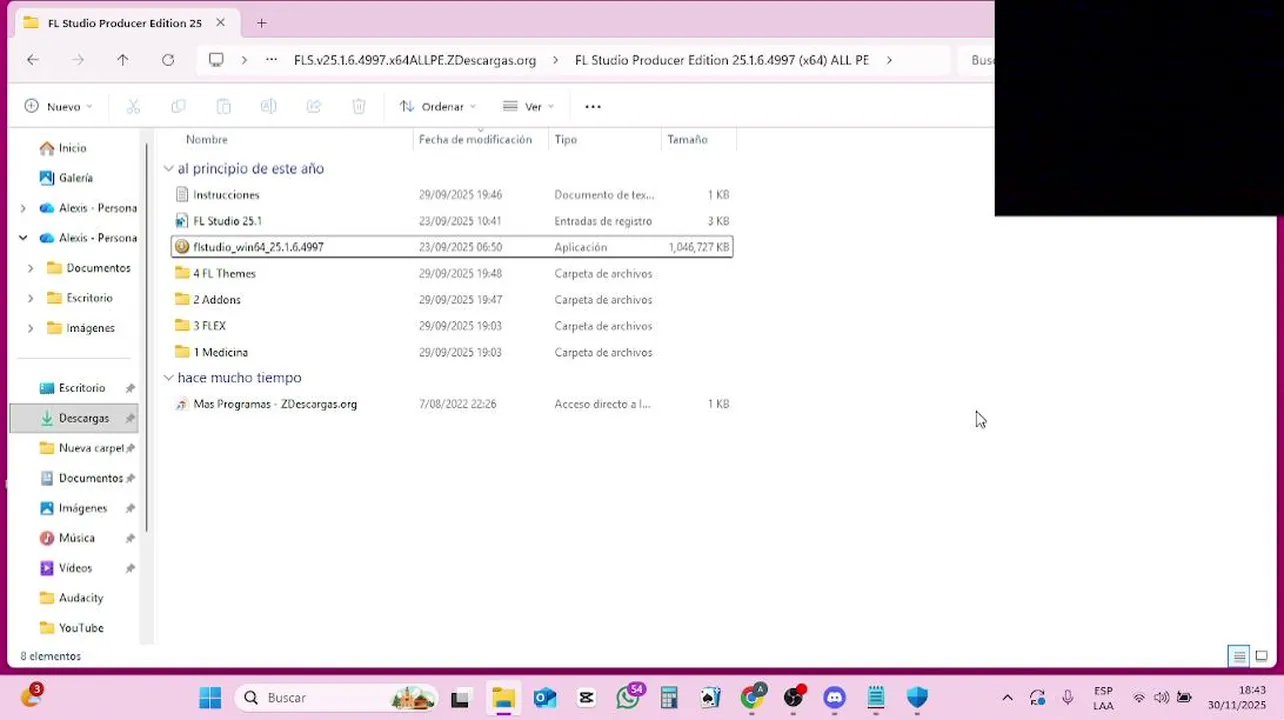Image resolution: width=1284 pixels, height=720 pixels.
Task: Select the FL Studio Producer Edition 25 tab
Action: click(124, 23)
